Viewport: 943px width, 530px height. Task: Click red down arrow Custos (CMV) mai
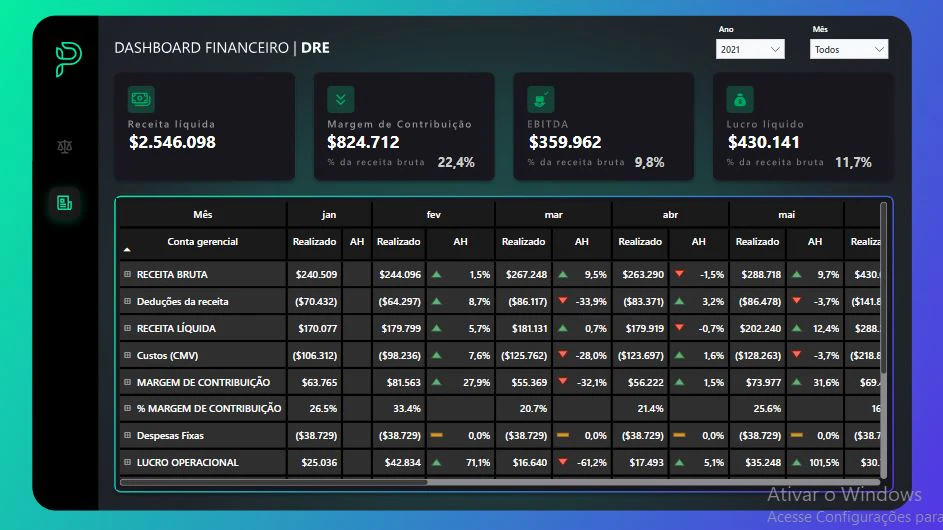click(796, 355)
